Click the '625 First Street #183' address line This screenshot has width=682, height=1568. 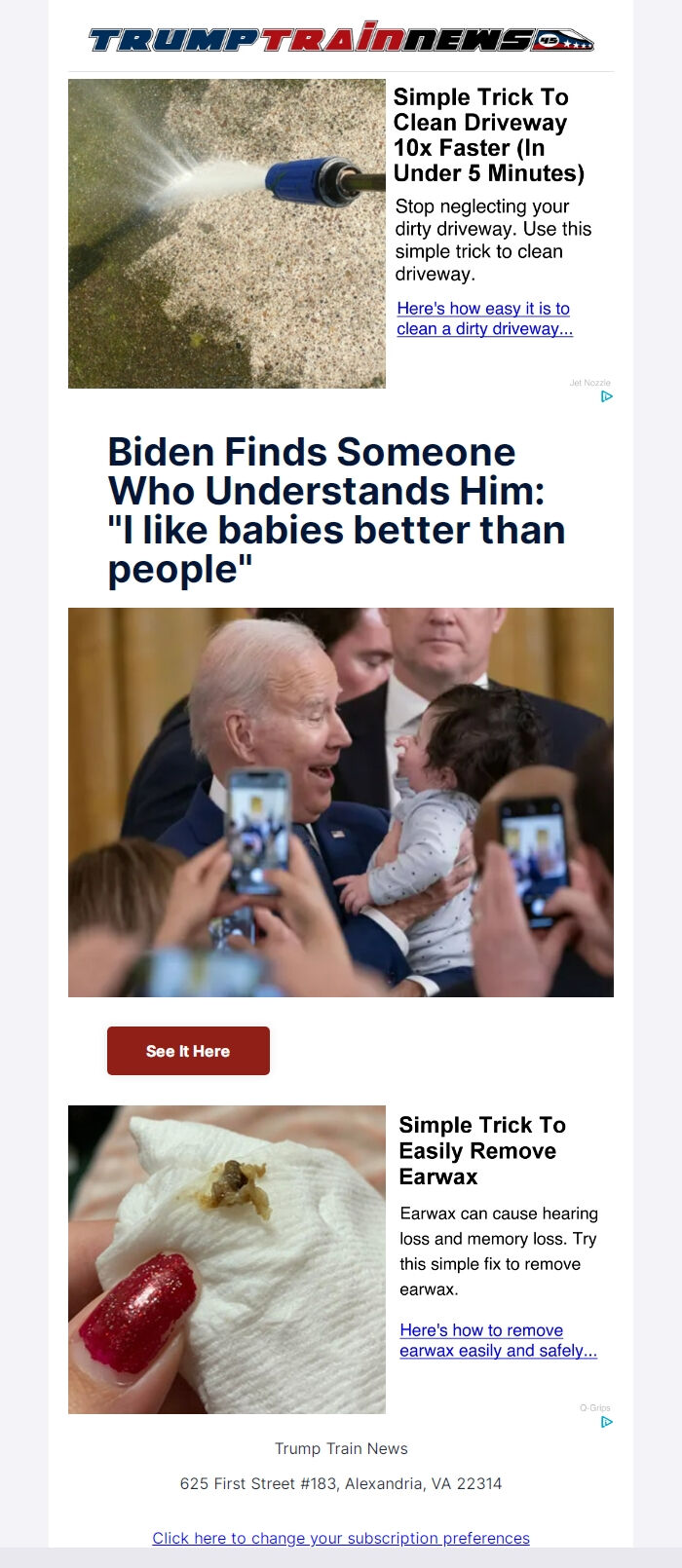click(x=341, y=1483)
